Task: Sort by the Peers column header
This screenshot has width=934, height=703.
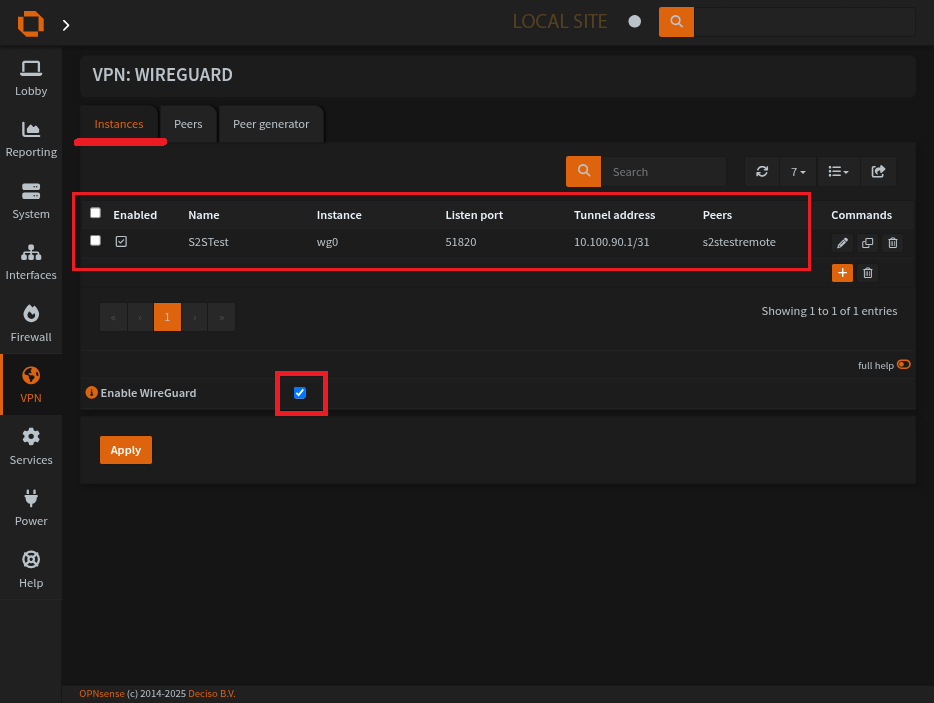Action: (717, 215)
